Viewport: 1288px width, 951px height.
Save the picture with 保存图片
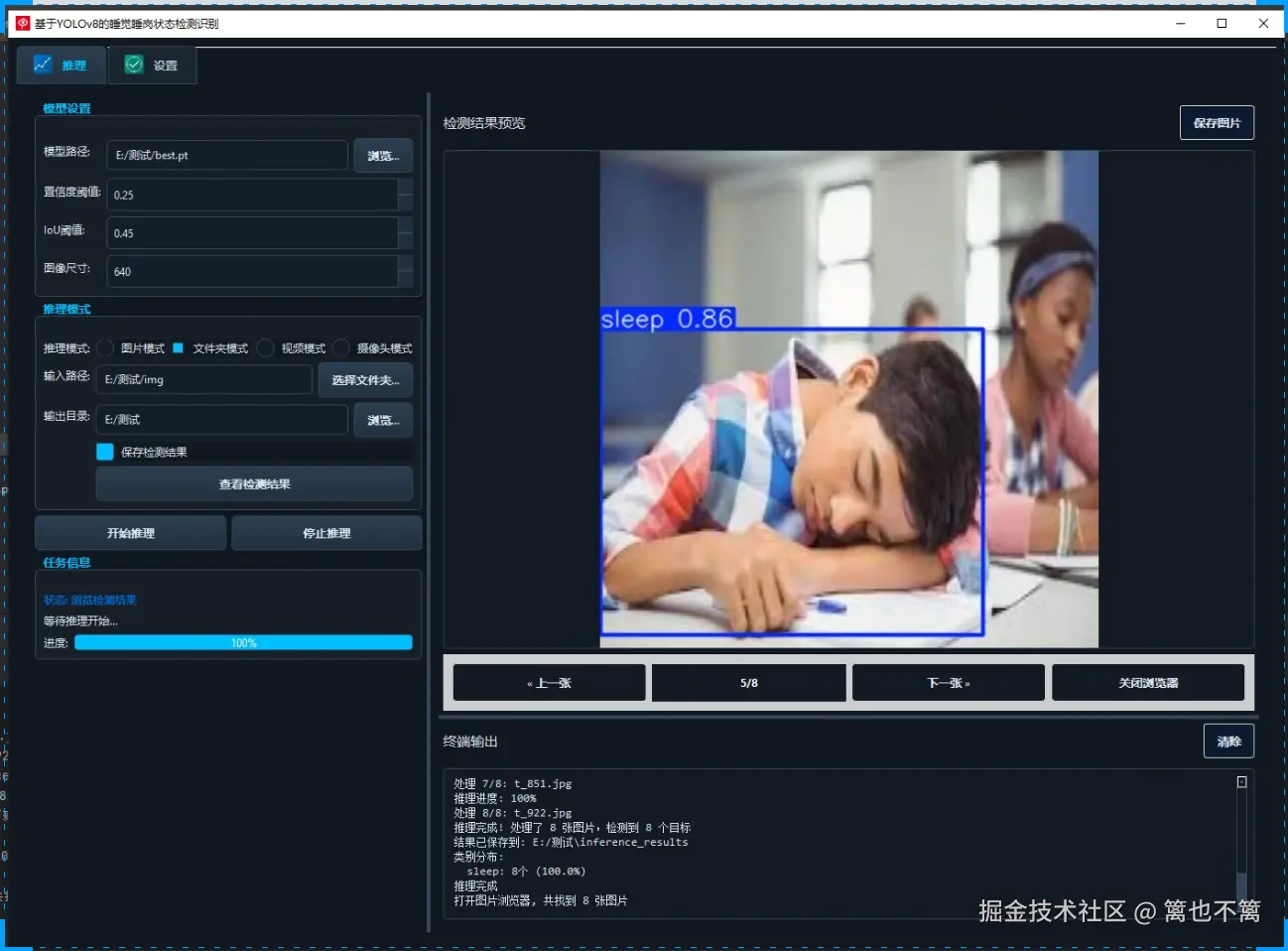click(1217, 123)
